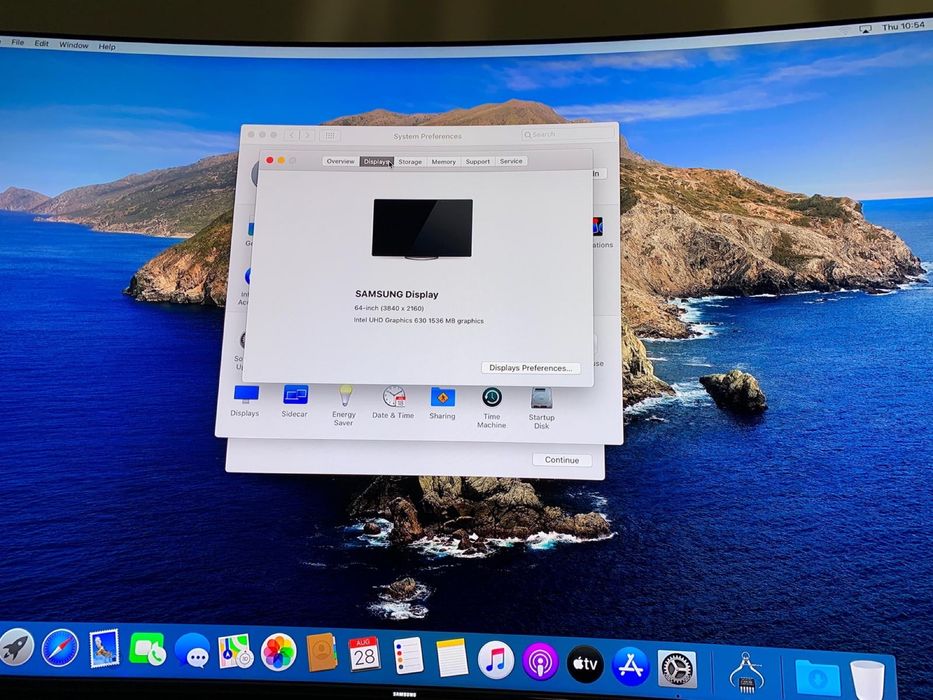This screenshot has height=700, width=933.
Task: Open FaceTime from the Dock
Action: pyautogui.click(x=147, y=649)
